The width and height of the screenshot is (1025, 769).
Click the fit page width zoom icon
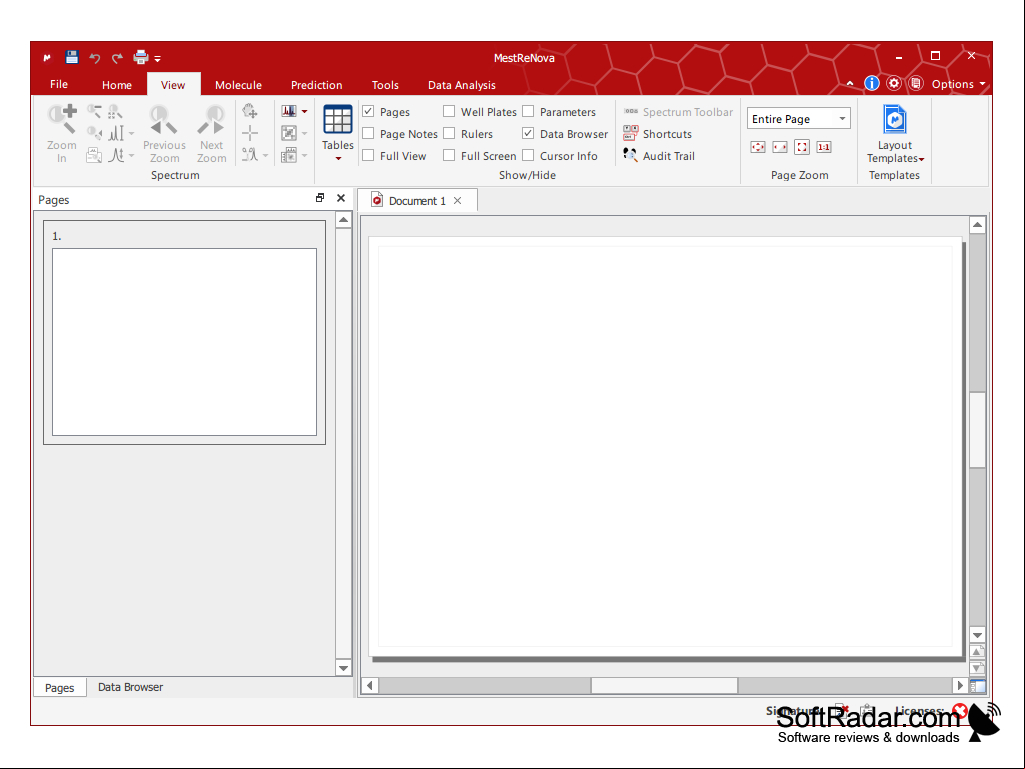click(780, 147)
